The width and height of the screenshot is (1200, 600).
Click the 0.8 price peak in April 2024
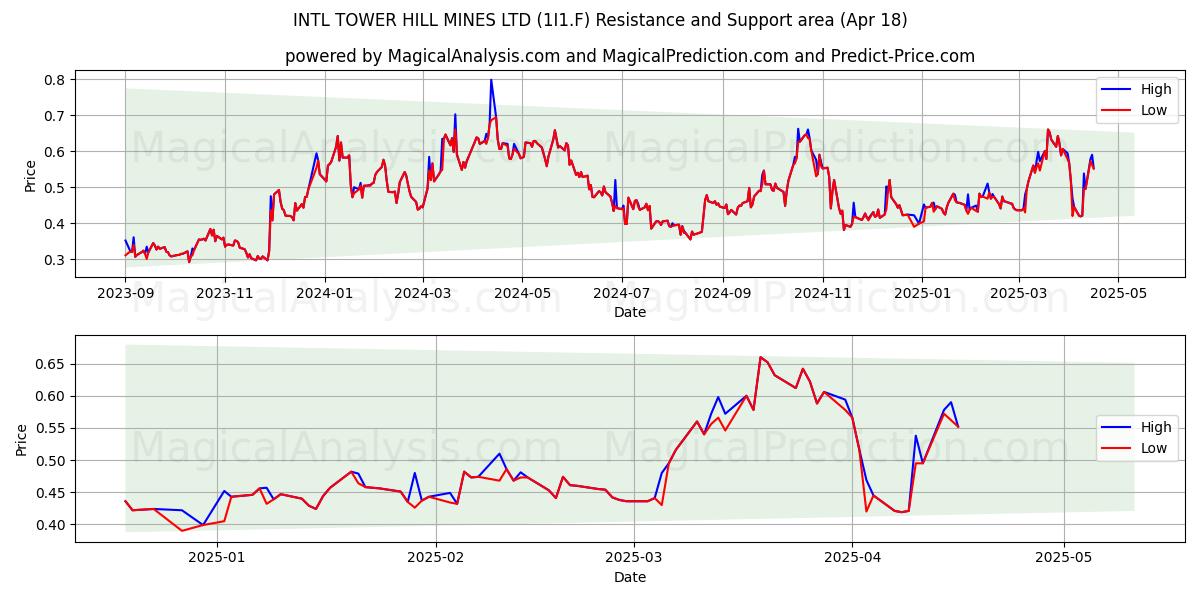(x=491, y=80)
